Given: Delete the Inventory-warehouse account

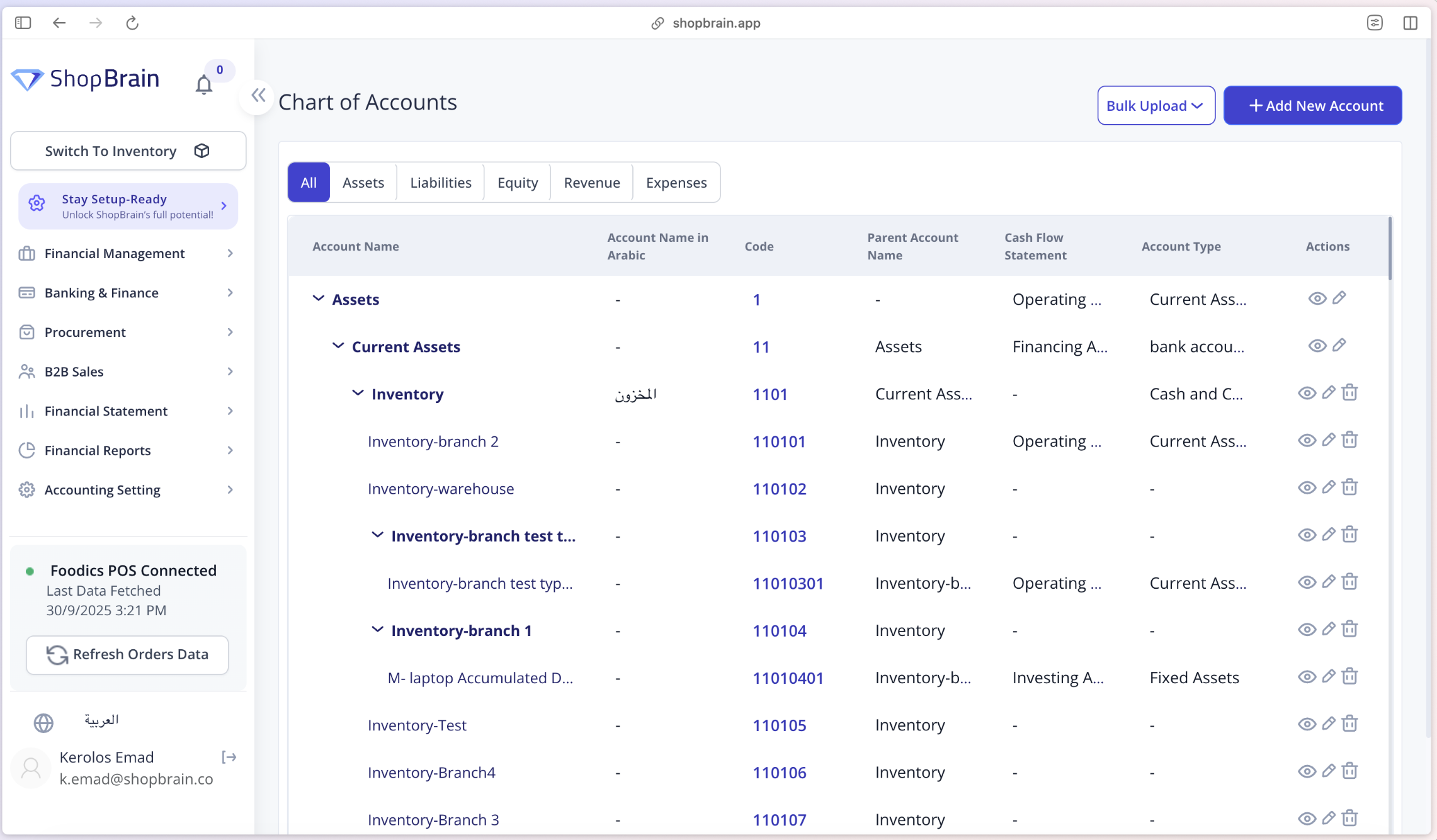Looking at the screenshot, I should click(1351, 487).
